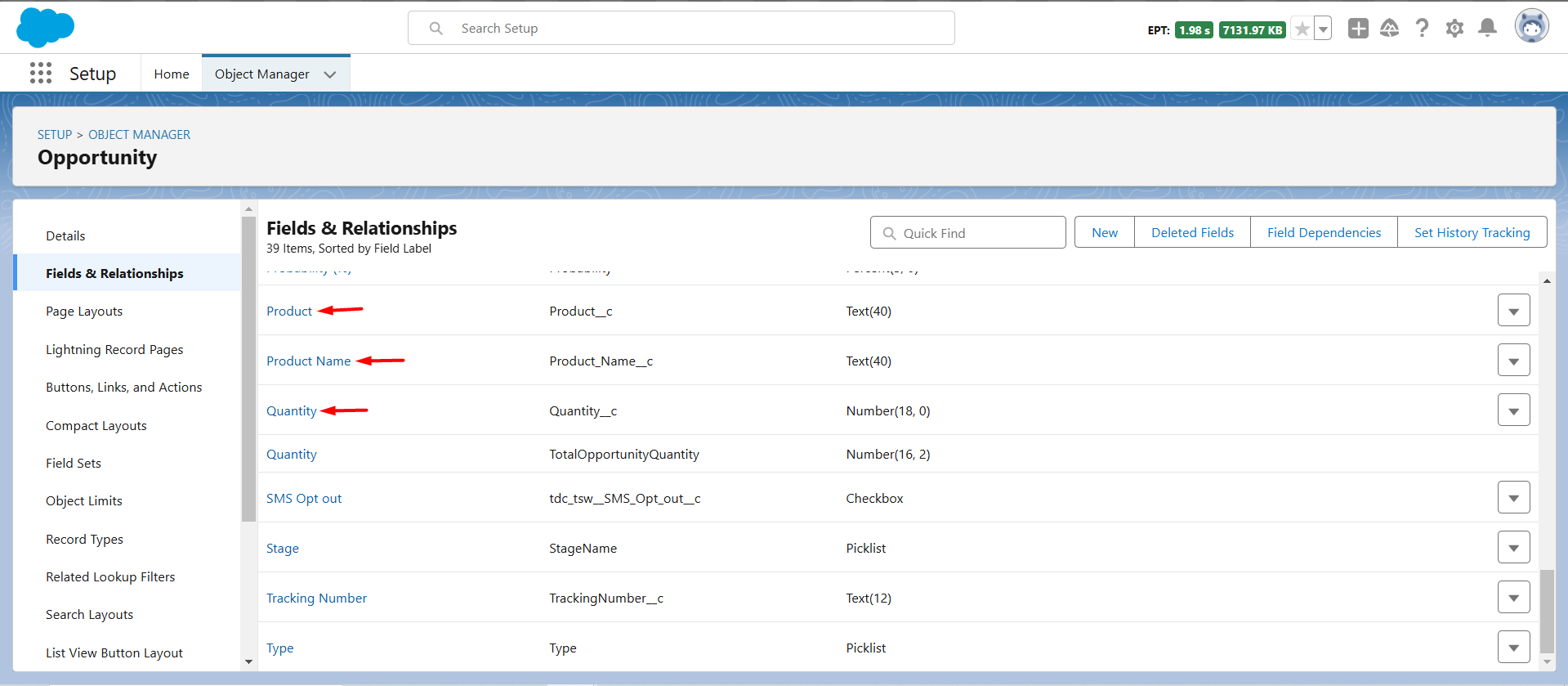Open the Stage row actions dropdown

pos(1514,548)
